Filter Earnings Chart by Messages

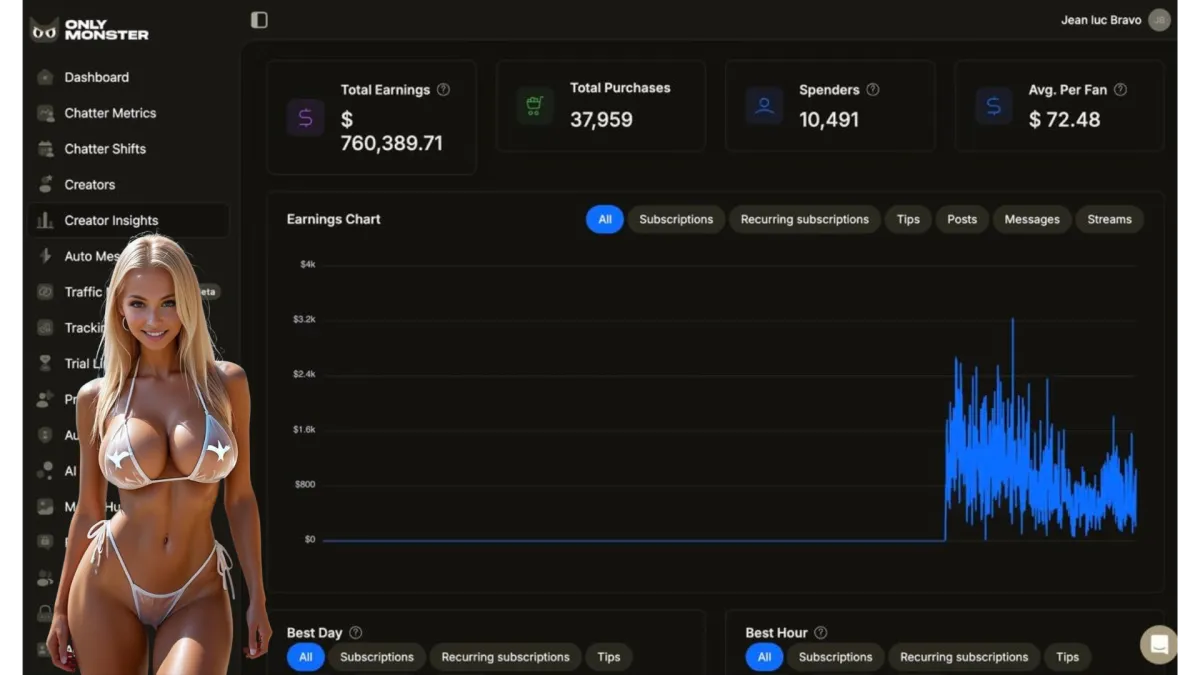click(1032, 219)
